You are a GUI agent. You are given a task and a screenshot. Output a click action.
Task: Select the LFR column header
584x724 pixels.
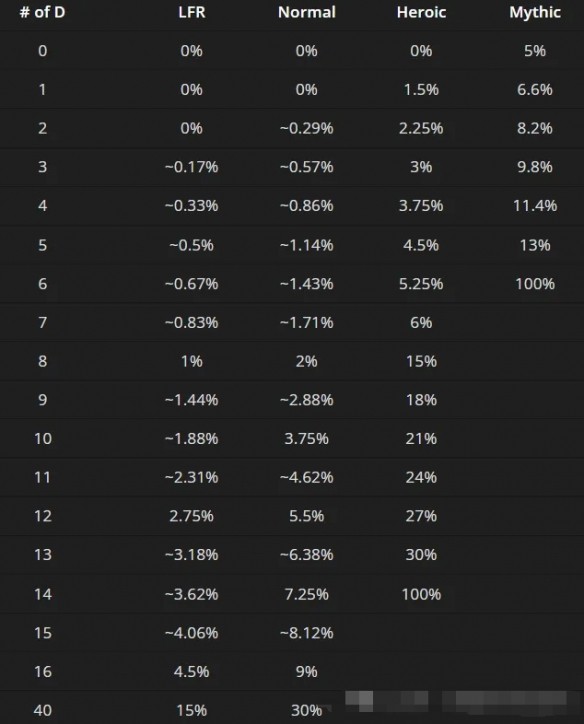[x=192, y=12]
